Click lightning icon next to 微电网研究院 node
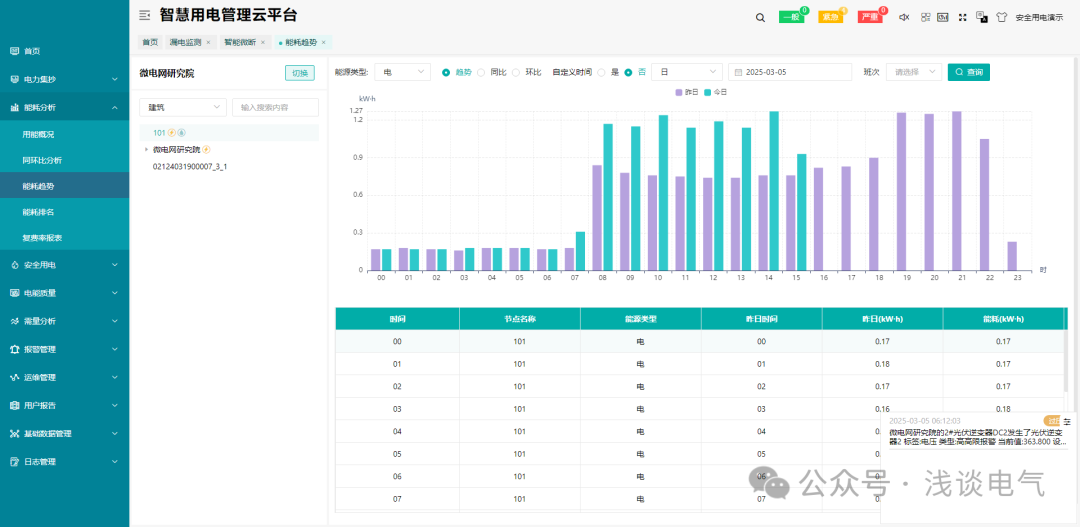Image resolution: width=1080 pixels, height=527 pixels. coord(206,149)
